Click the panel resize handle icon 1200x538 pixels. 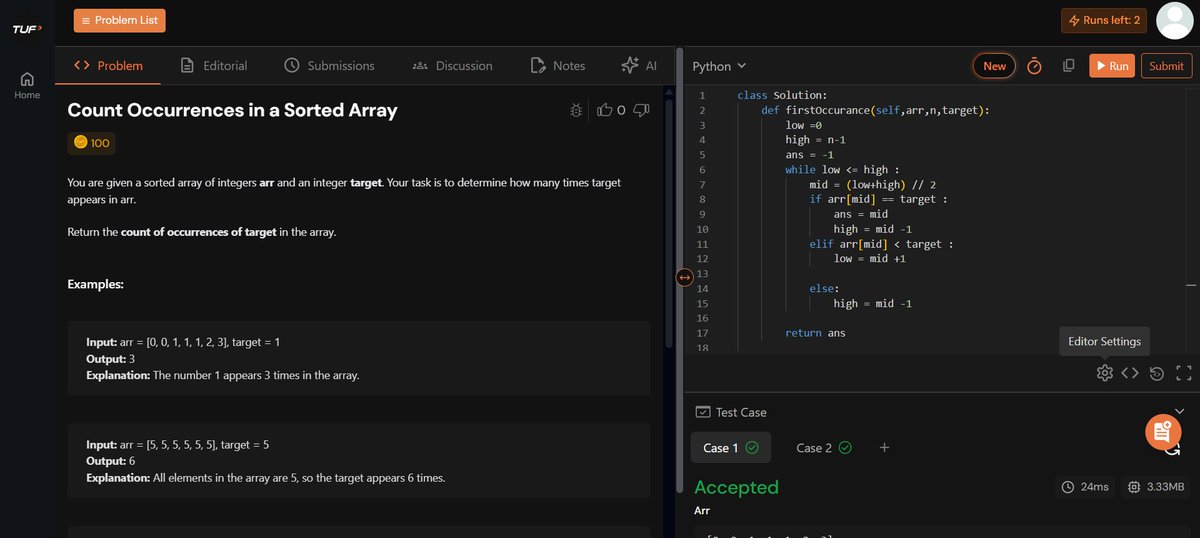click(685, 277)
